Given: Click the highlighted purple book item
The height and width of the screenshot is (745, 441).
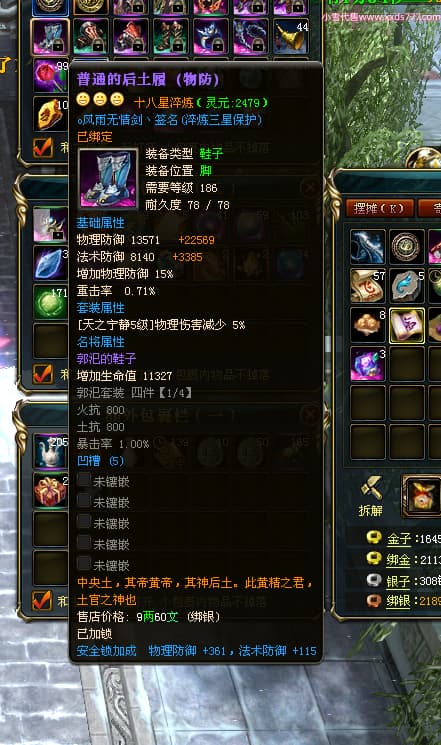Looking at the screenshot, I should pos(407,325).
